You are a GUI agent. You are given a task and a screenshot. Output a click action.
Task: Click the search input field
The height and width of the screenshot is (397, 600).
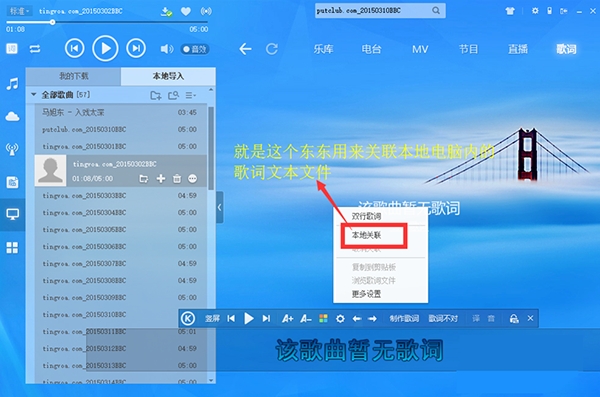373,11
